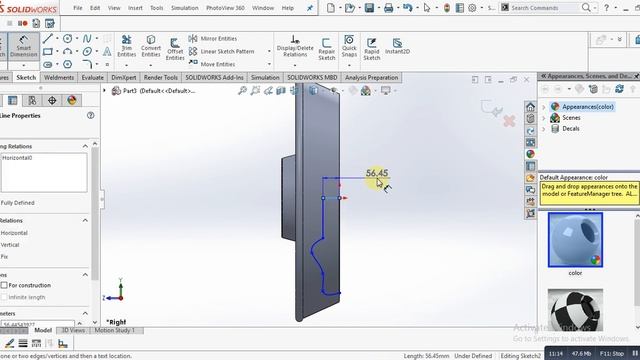Select the color appearance thumbnail
Image resolution: width=640 pixels, height=360 pixels.
(575, 240)
